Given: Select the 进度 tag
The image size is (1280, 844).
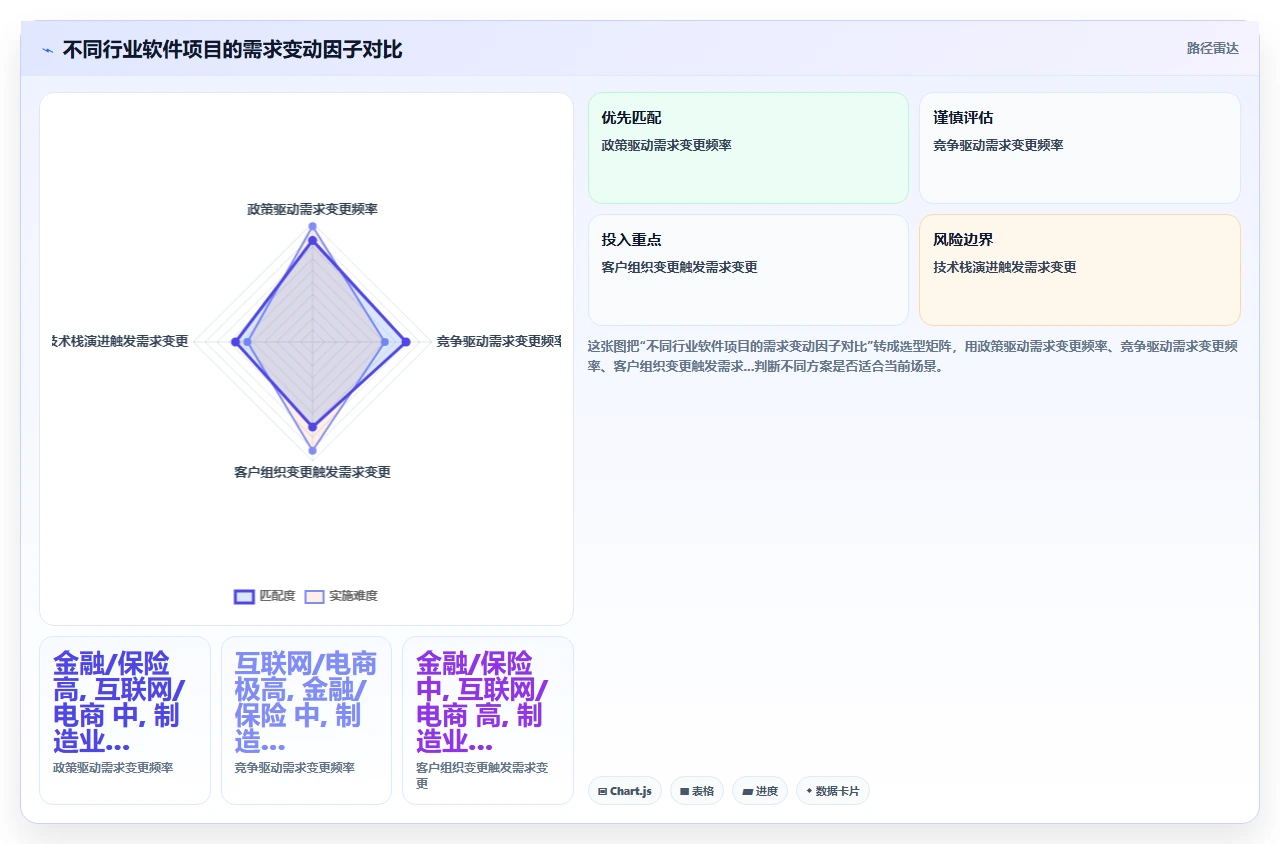Looking at the screenshot, I should click(x=760, y=791).
